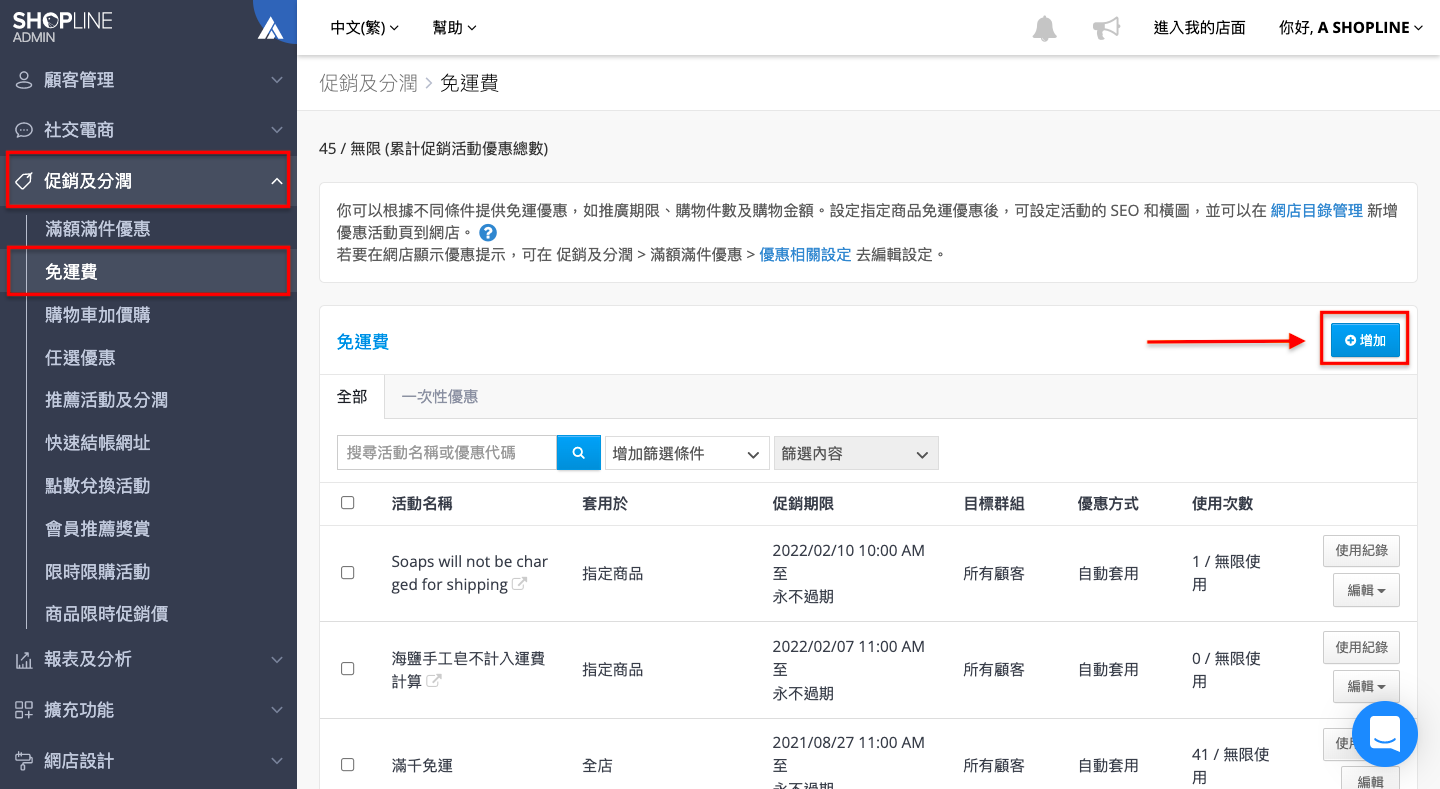Switch to the 一次性優惠 tab
This screenshot has height=789, width=1440.
click(440, 397)
